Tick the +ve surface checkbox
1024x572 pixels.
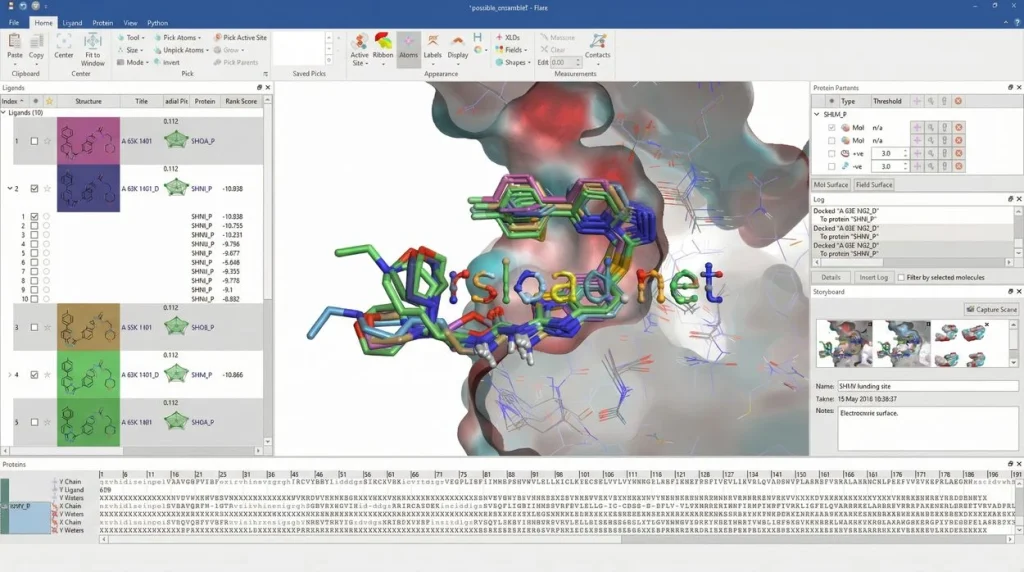point(831,153)
